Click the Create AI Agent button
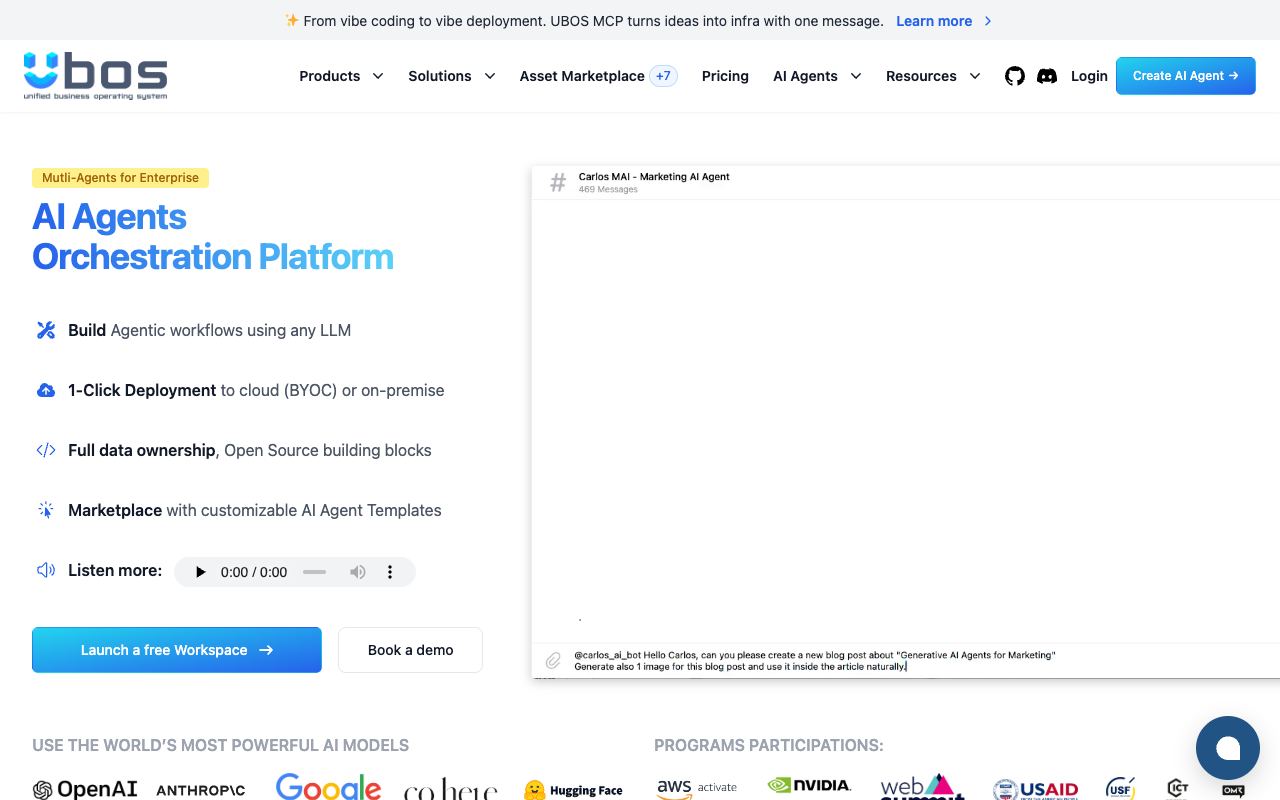 [x=1185, y=76]
